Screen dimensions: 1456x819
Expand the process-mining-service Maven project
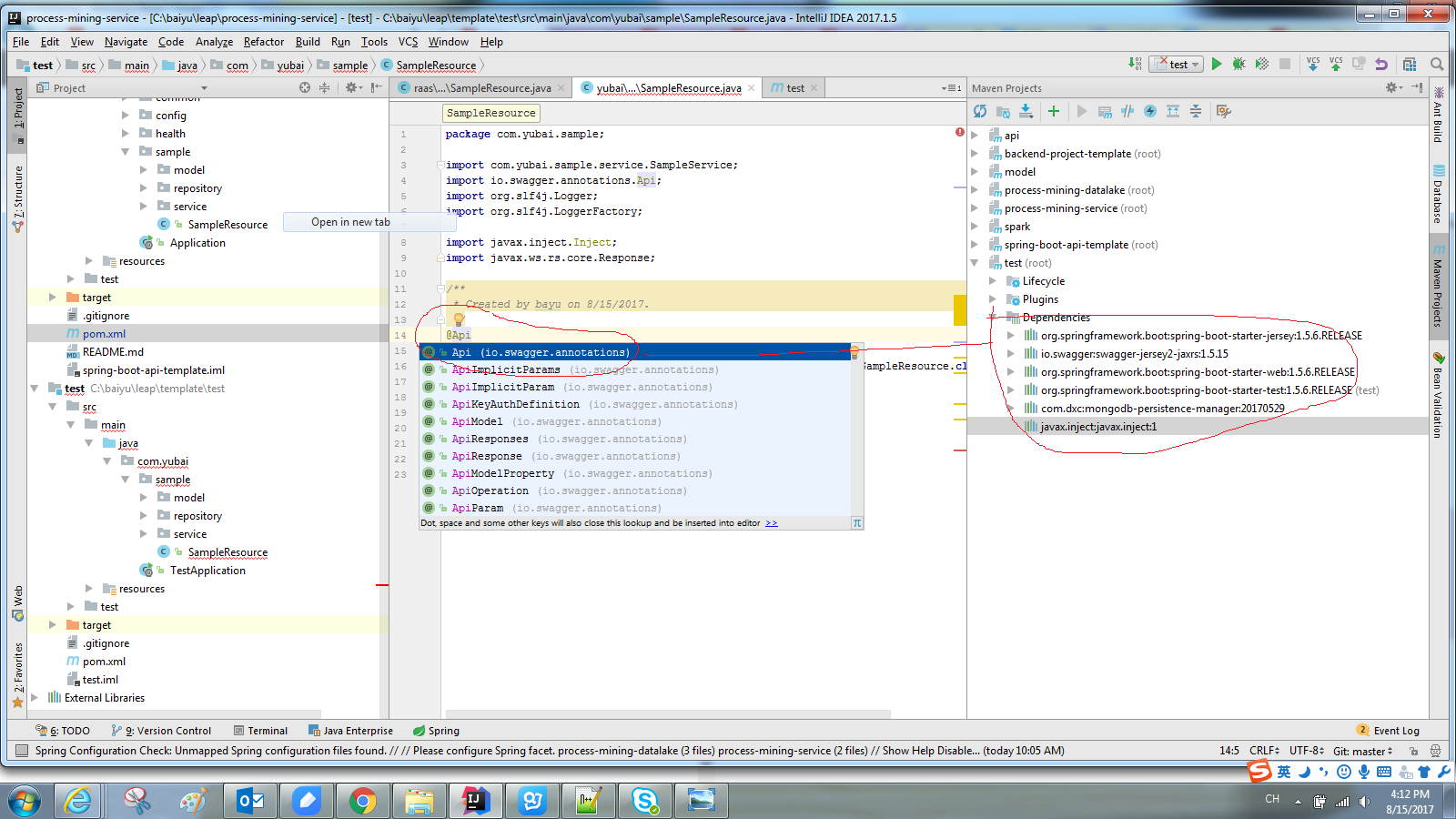[x=975, y=208]
